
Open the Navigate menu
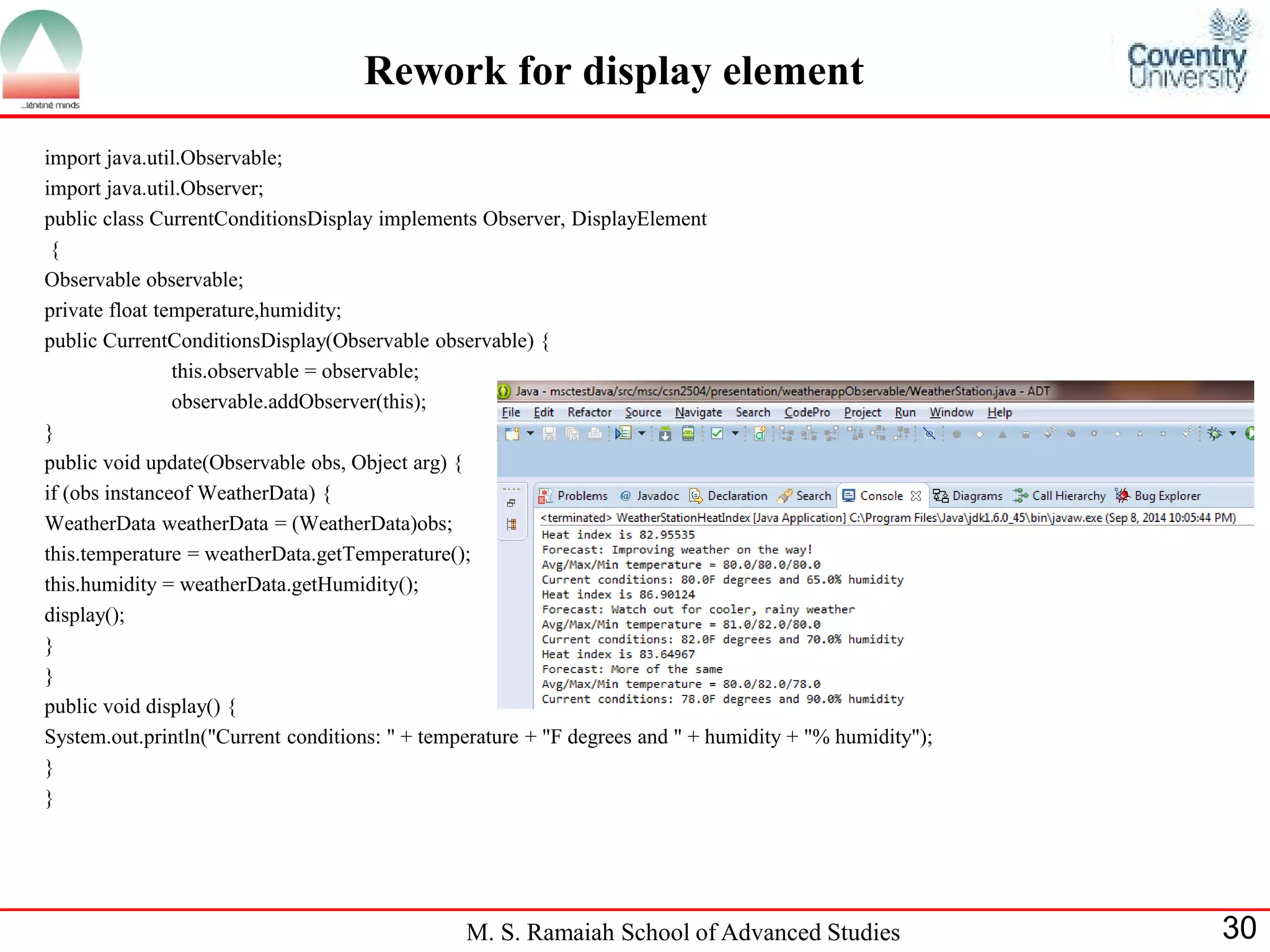(699, 413)
